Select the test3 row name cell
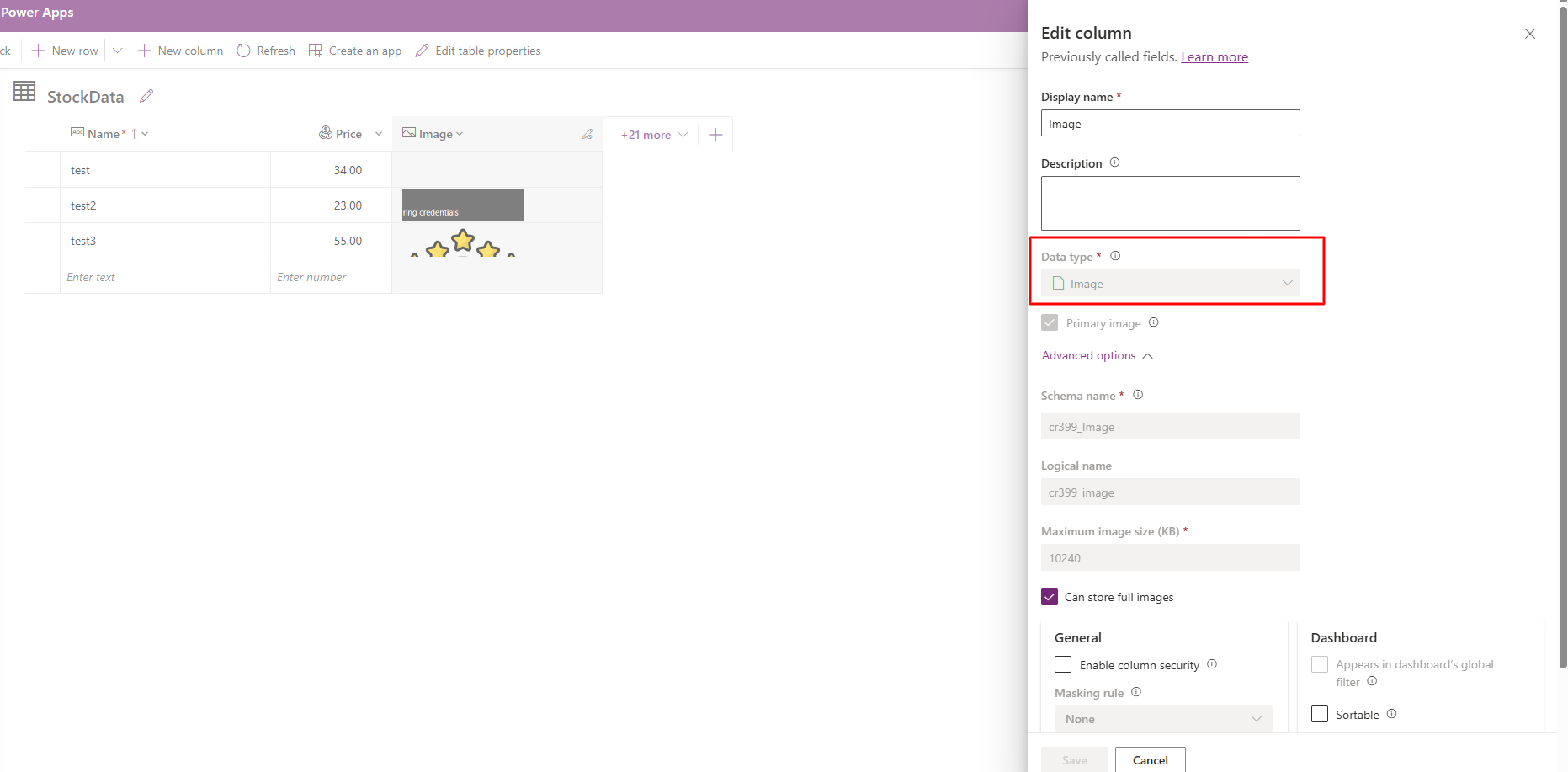Image resolution: width=1568 pixels, height=772 pixels. (x=165, y=241)
